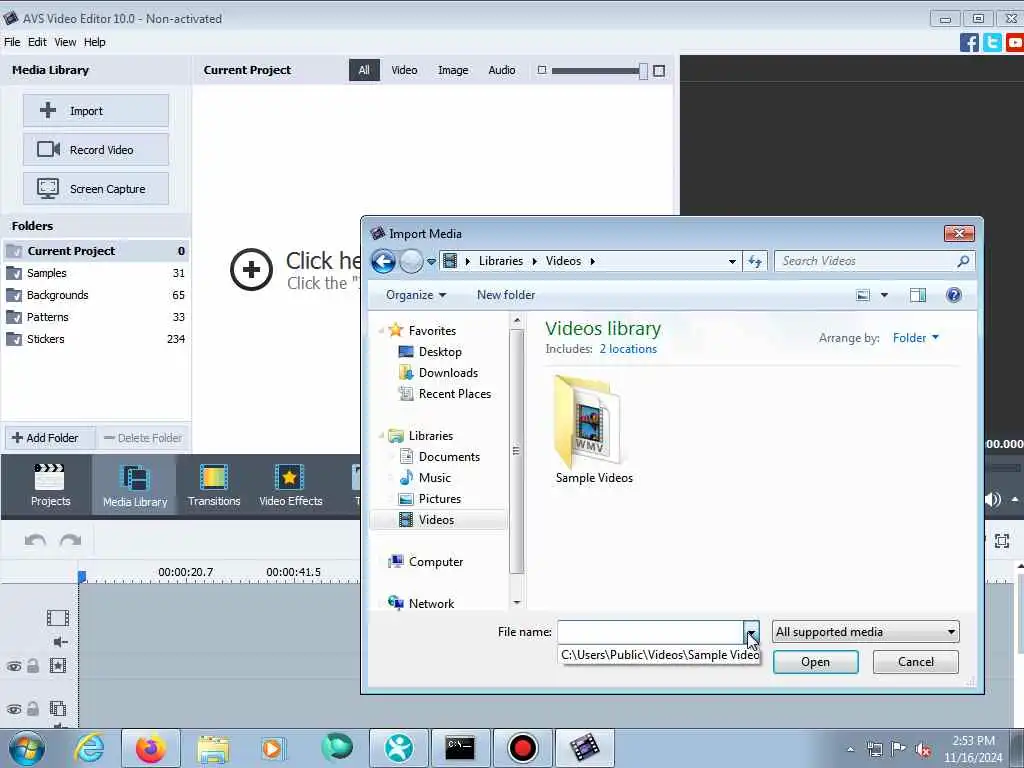This screenshot has width=1024, height=768.
Task: Click the Change your view icon
Action: (863, 295)
